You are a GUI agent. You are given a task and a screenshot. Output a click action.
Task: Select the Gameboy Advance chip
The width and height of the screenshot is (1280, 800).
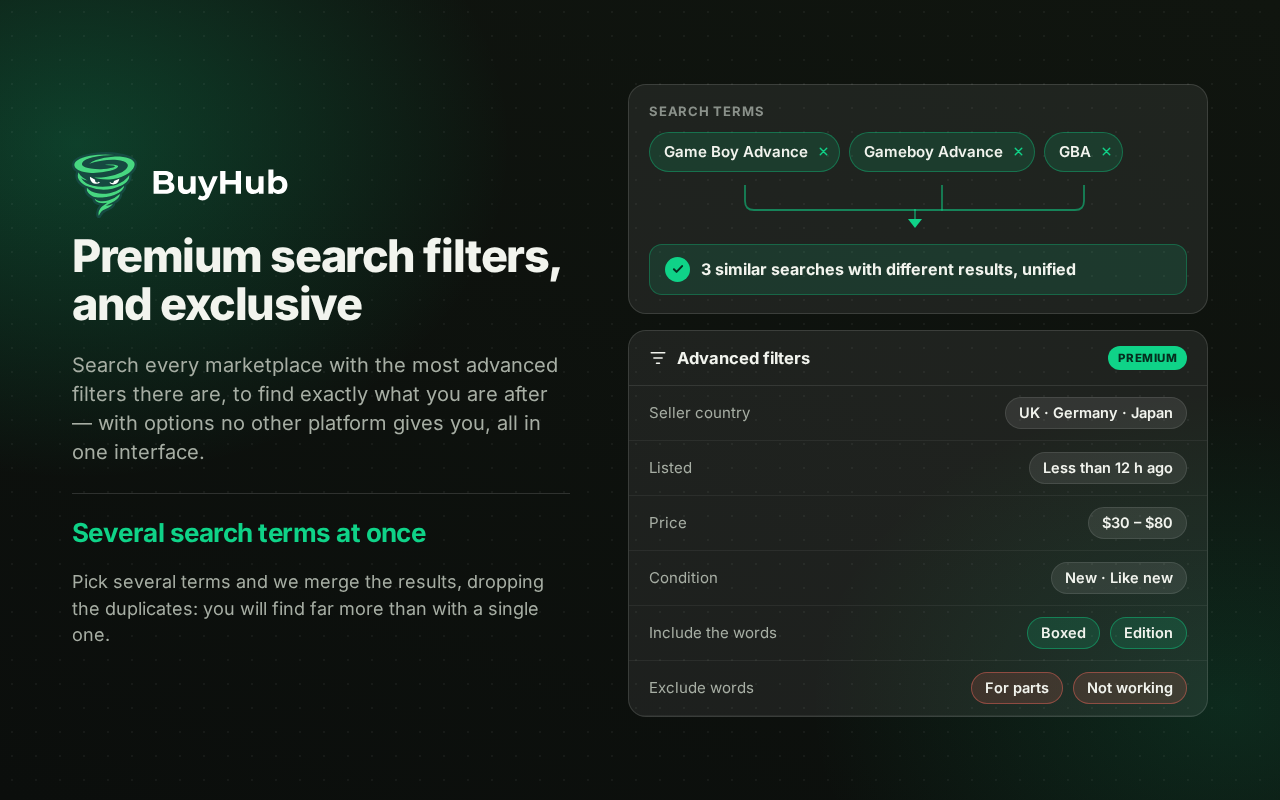coord(941,152)
